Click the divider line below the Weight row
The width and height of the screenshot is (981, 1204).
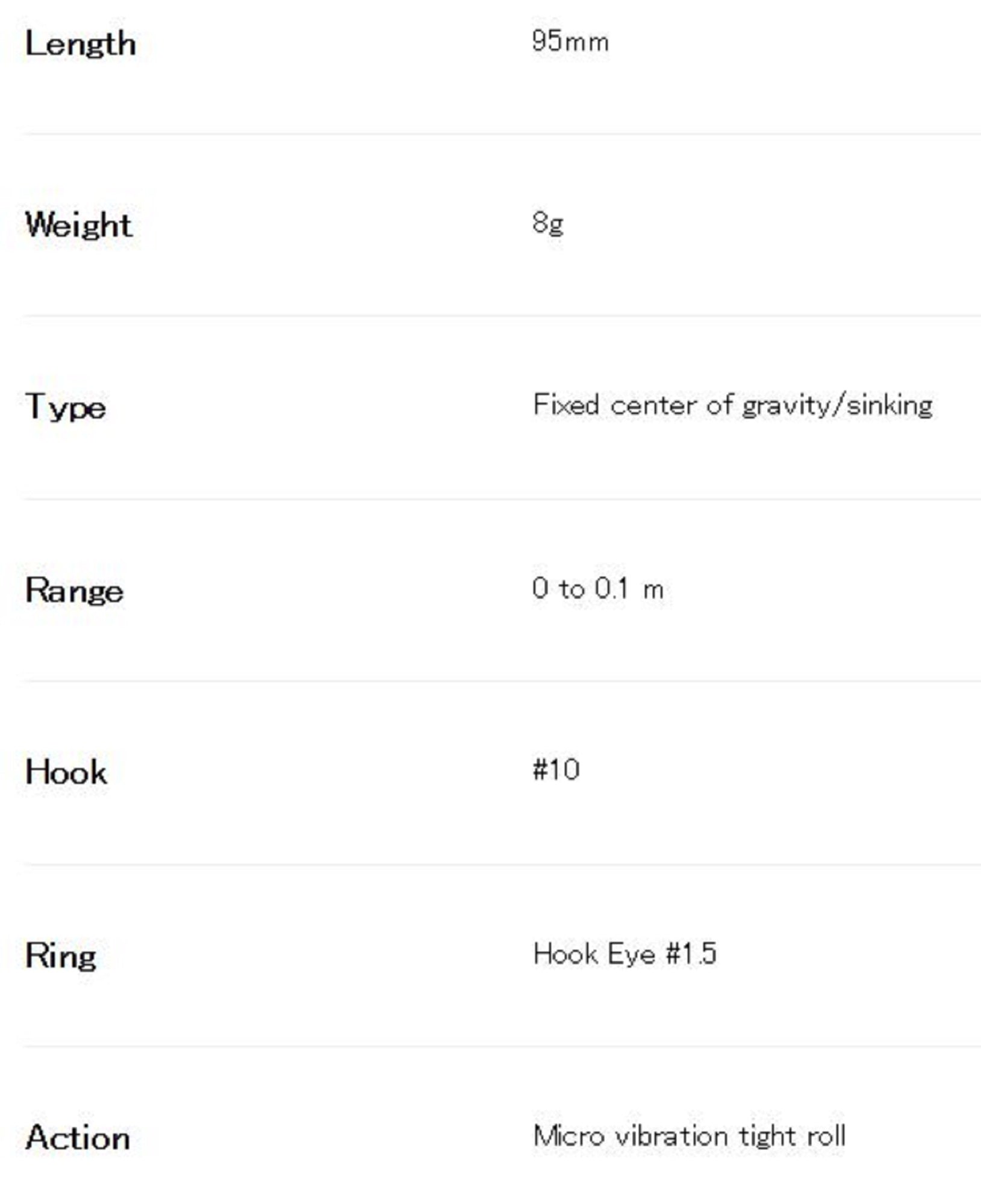pyautogui.click(x=501, y=316)
